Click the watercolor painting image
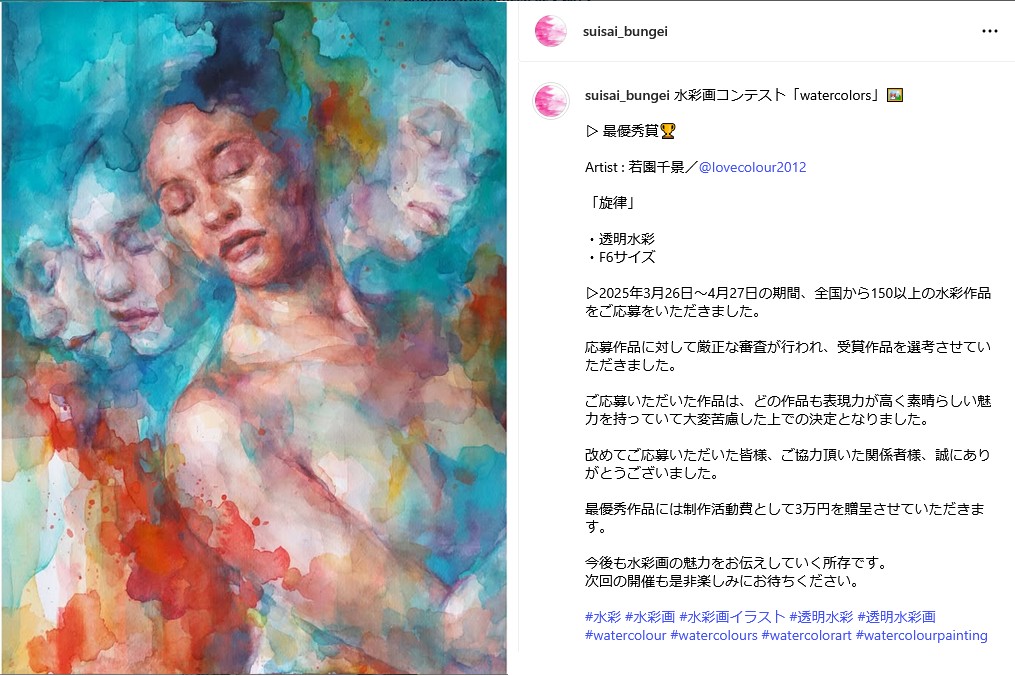 tap(254, 338)
